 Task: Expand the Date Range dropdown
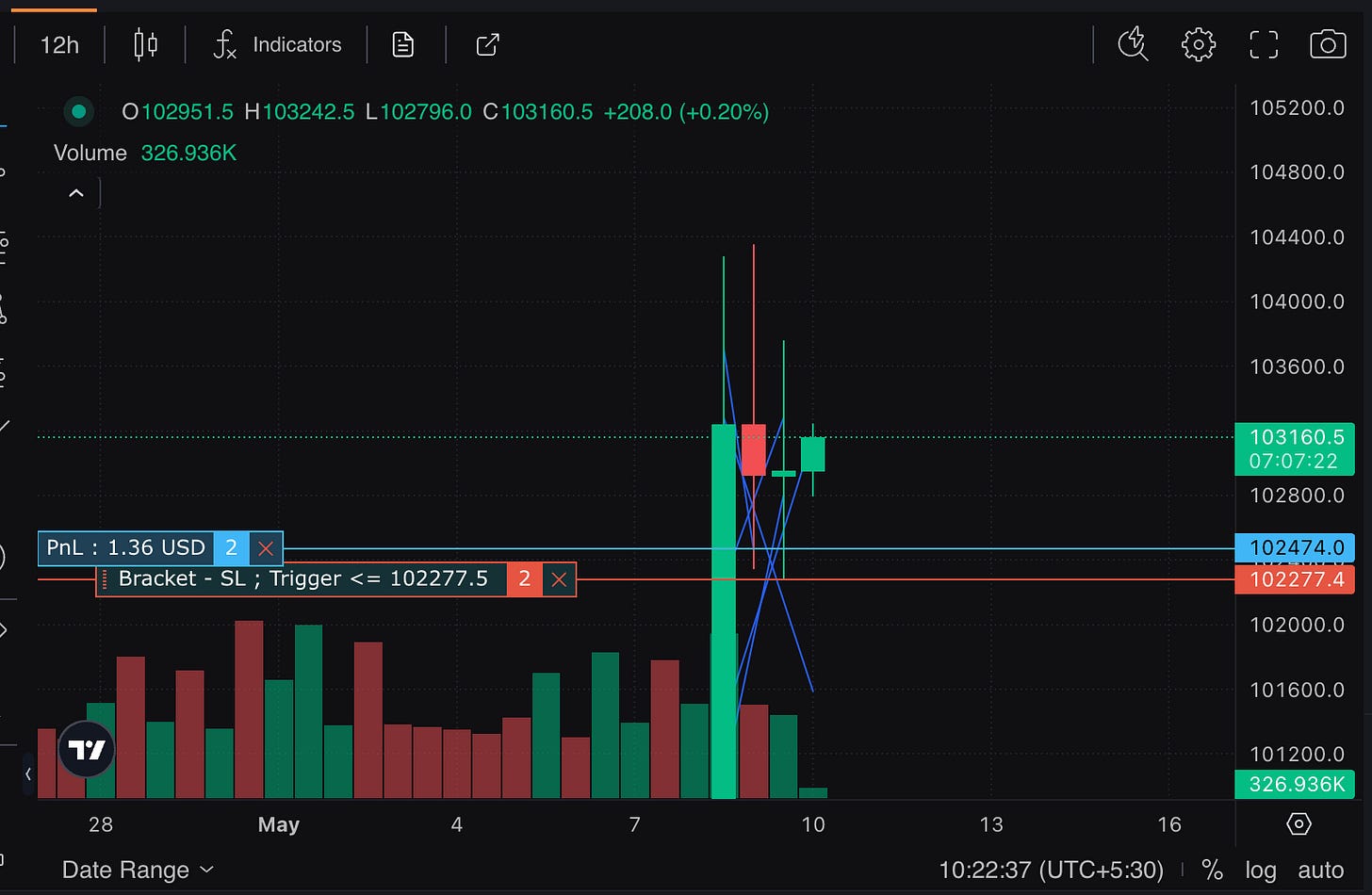(x=138, y=870)
